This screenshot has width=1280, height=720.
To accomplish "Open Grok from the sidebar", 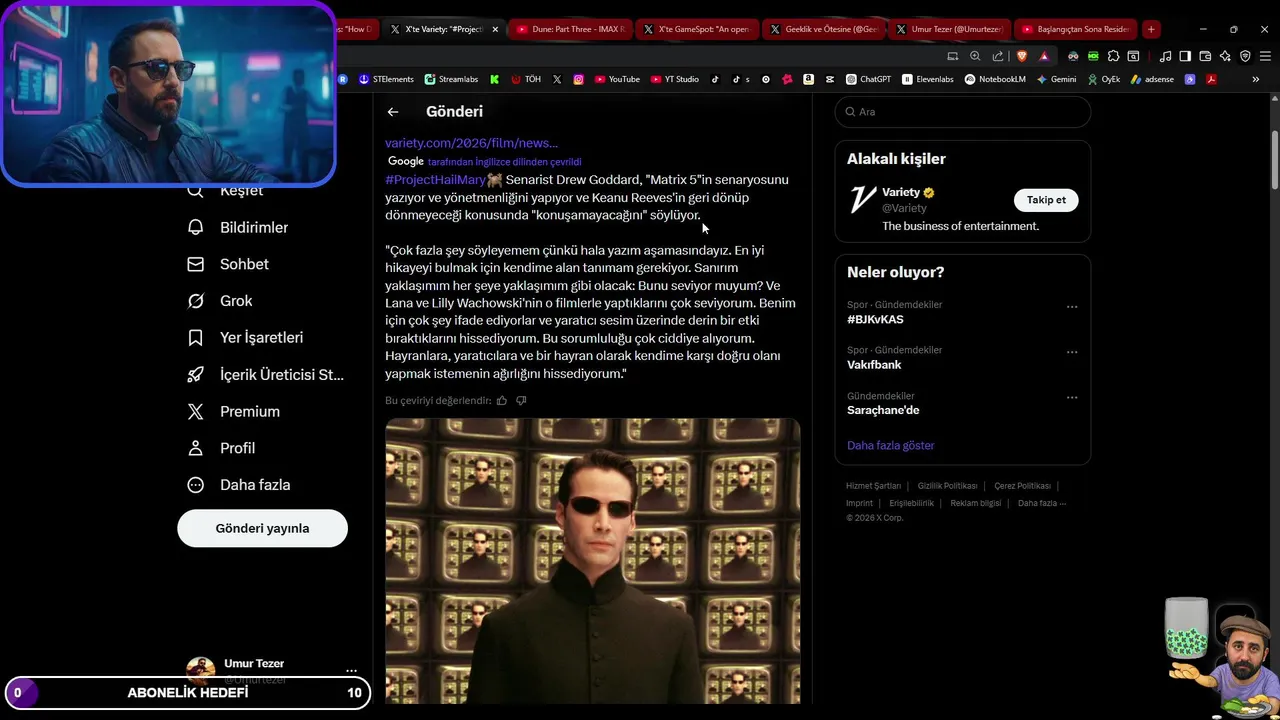I will (220, 301).
